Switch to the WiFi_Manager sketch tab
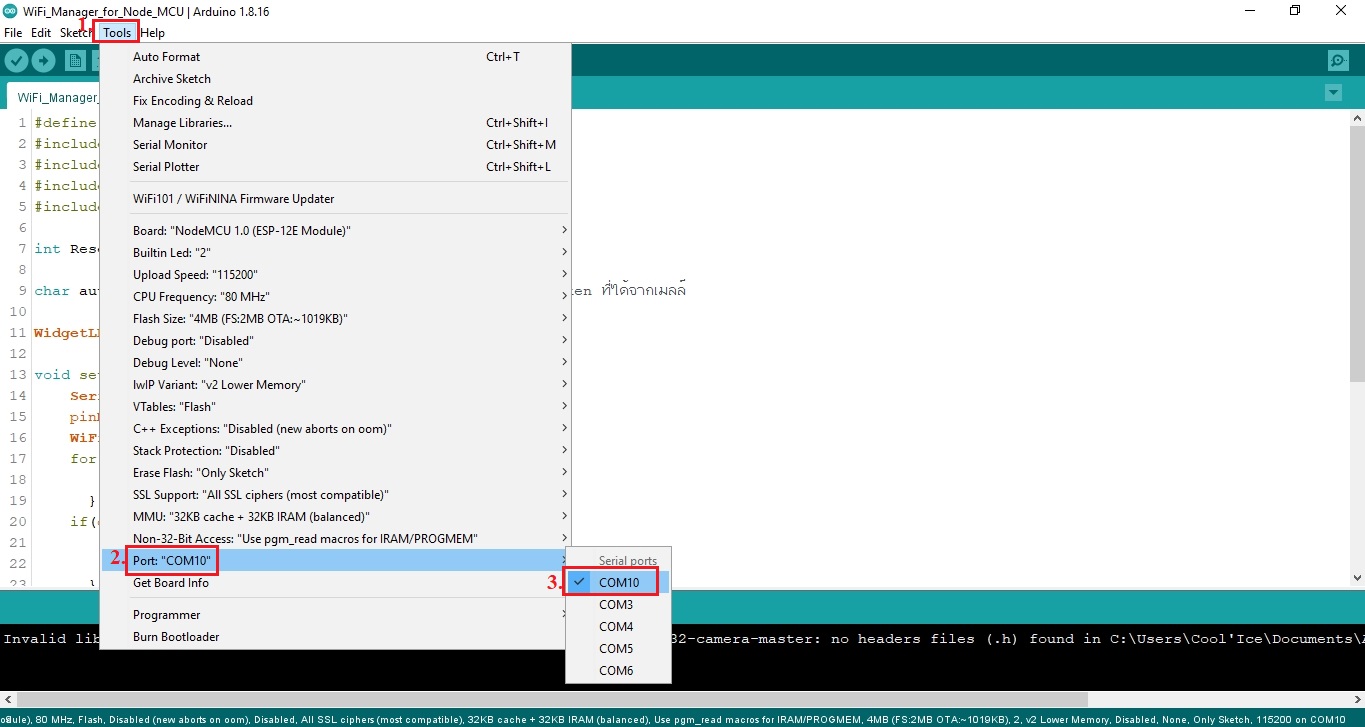Screen dimensions: 1365x727 55,97
